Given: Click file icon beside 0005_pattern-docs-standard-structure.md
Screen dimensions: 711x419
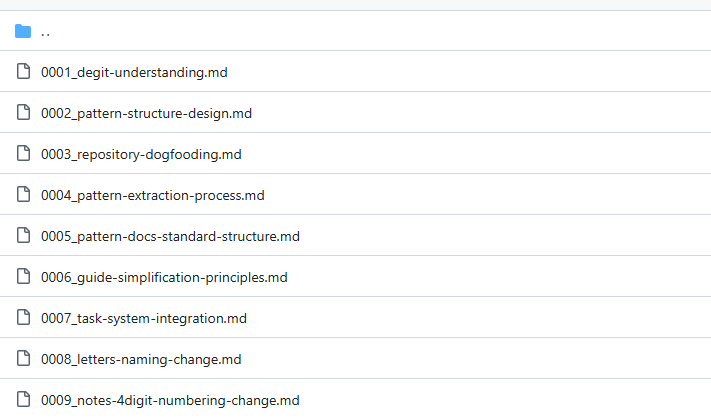Looking at the screenshot, I should tap(23, 236).
